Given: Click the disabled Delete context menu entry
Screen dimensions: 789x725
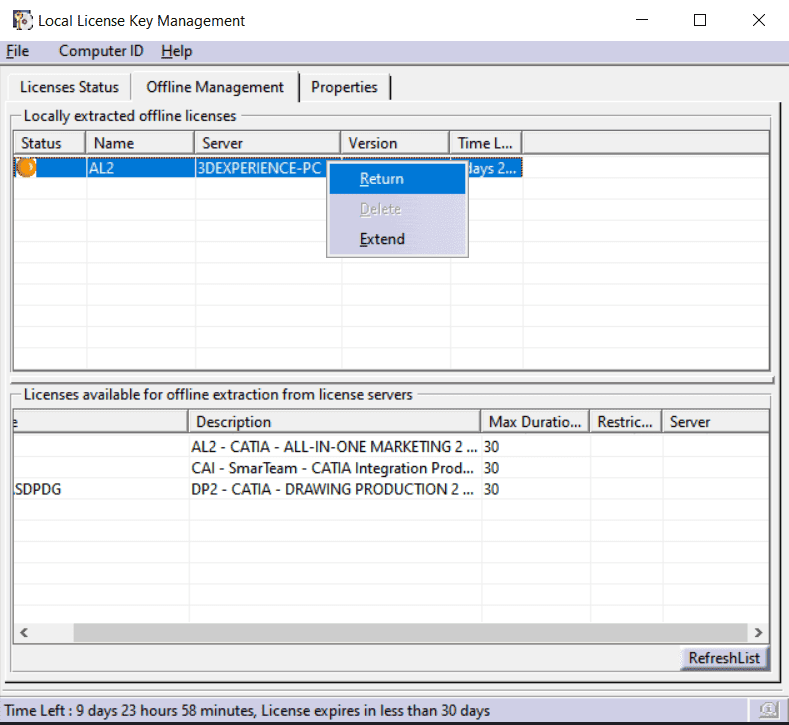Looking at the screenshot, I should point(397,209).
